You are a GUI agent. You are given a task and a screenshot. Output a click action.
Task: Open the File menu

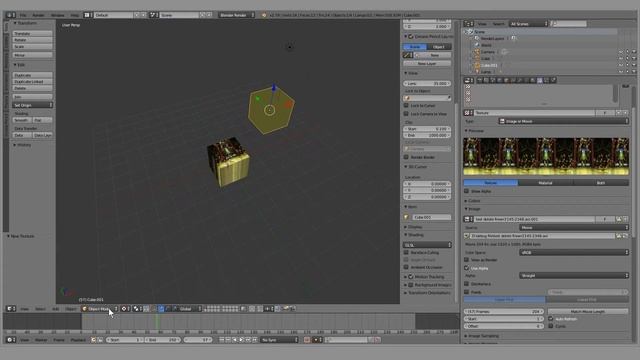coord(23,15)
